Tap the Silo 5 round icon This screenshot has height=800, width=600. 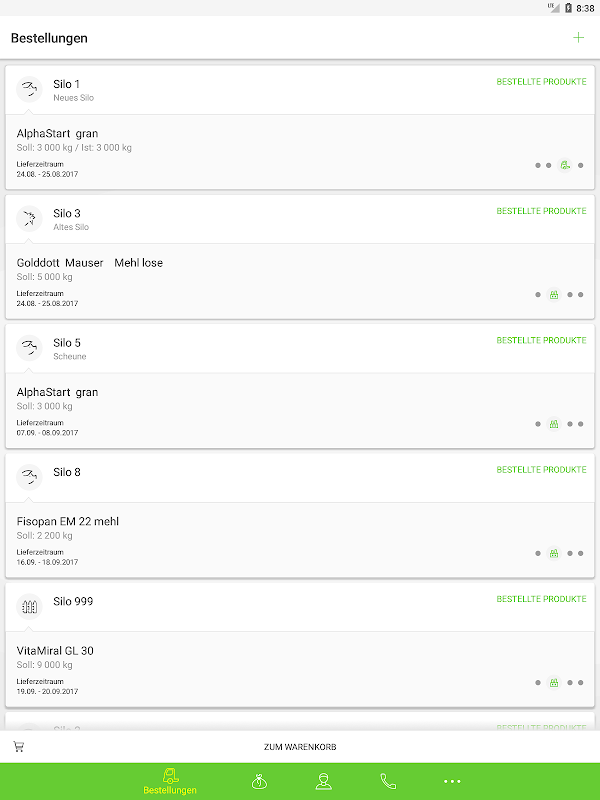coord(30,348)
